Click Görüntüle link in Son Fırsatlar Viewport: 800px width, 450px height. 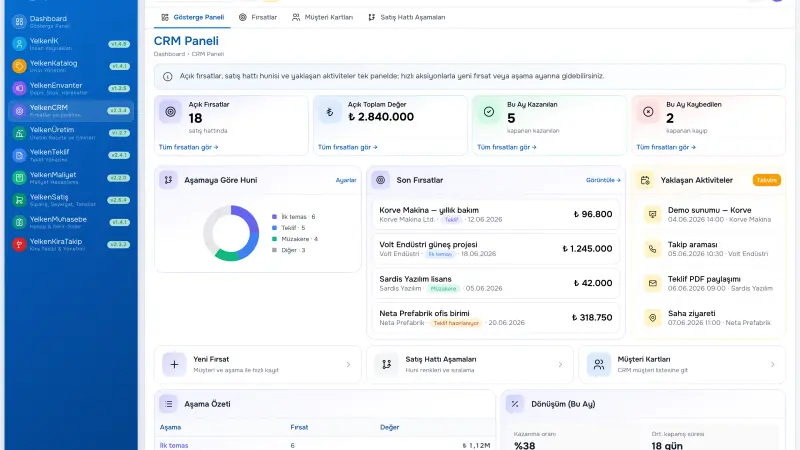603,180
